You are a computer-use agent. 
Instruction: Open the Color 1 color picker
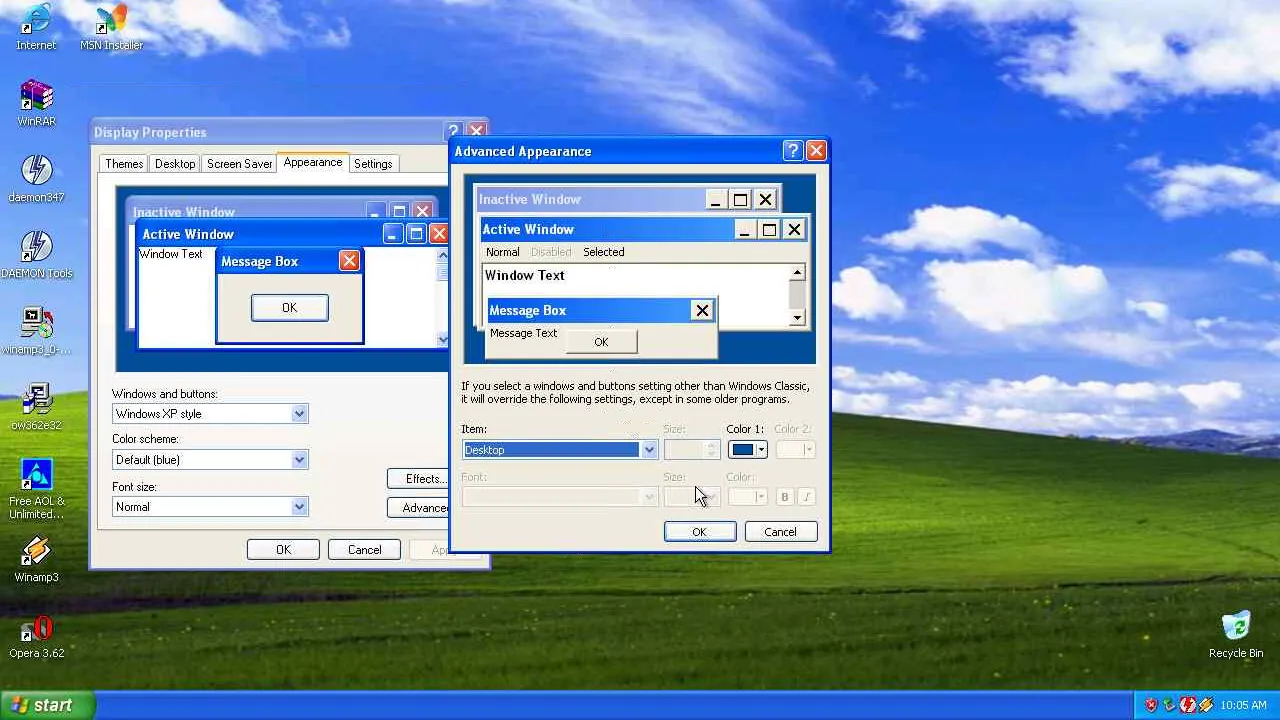coord(748,450)
